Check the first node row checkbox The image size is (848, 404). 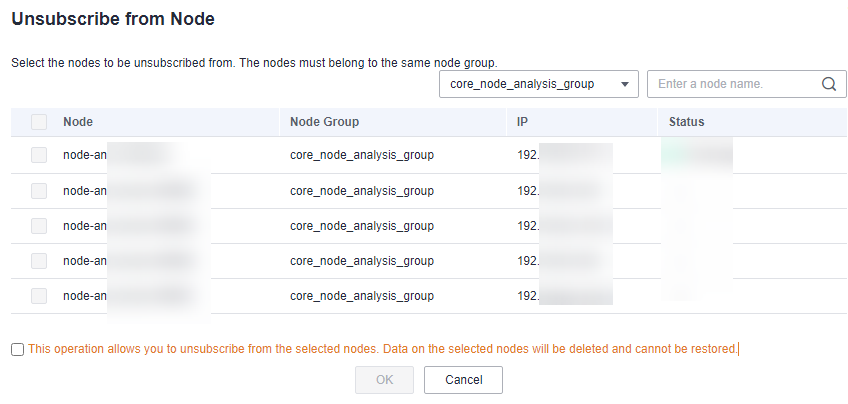39,155
